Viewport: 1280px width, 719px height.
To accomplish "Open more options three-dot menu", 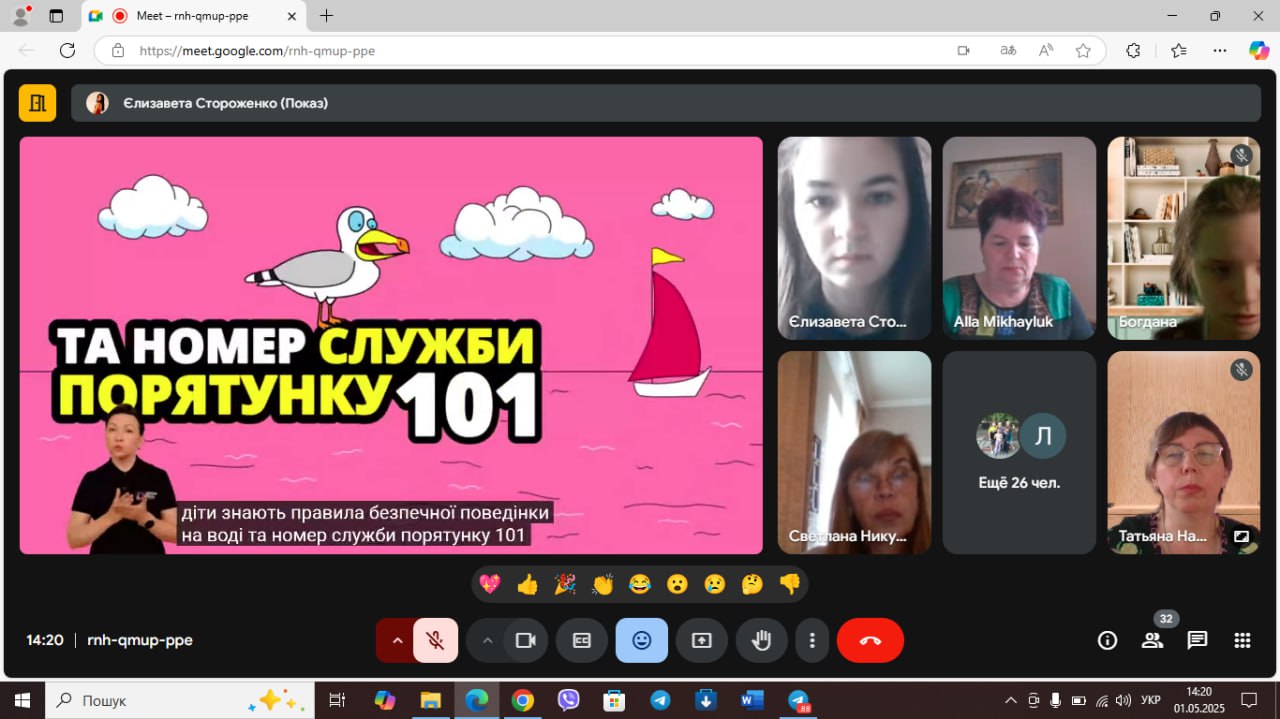I will click(813, 640).
